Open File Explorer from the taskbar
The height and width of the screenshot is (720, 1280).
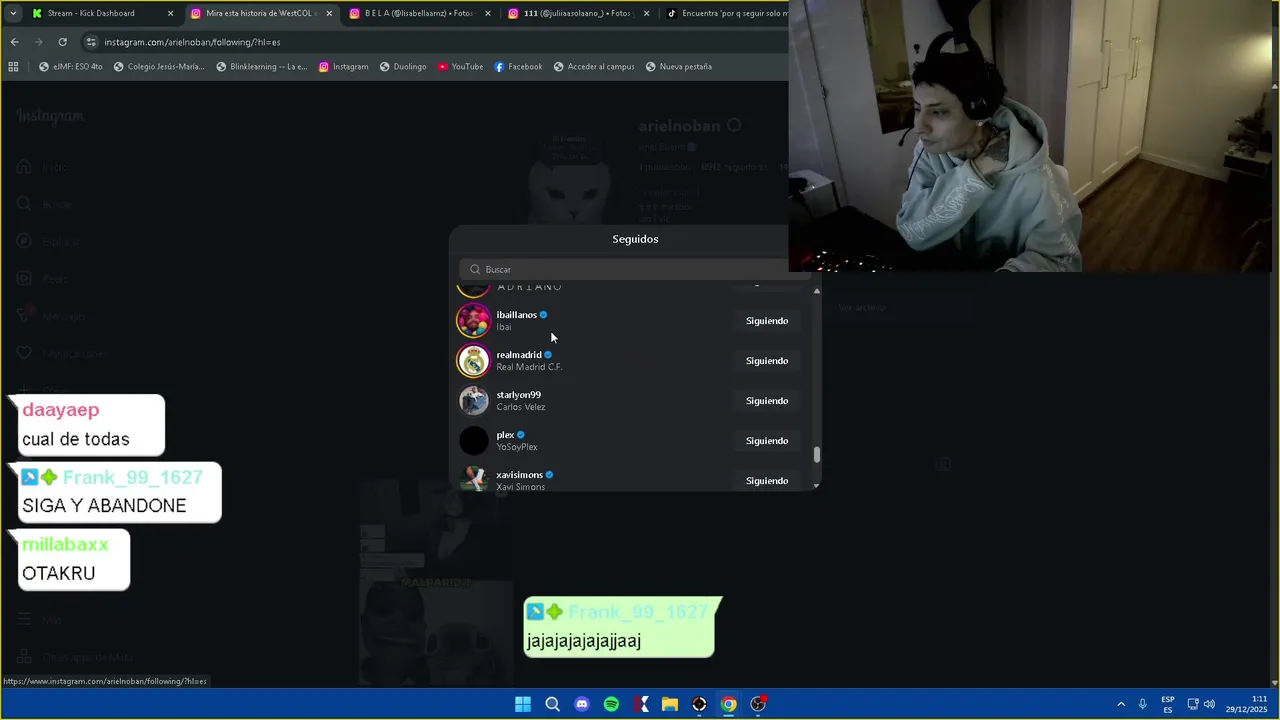[x=670, y=704]
